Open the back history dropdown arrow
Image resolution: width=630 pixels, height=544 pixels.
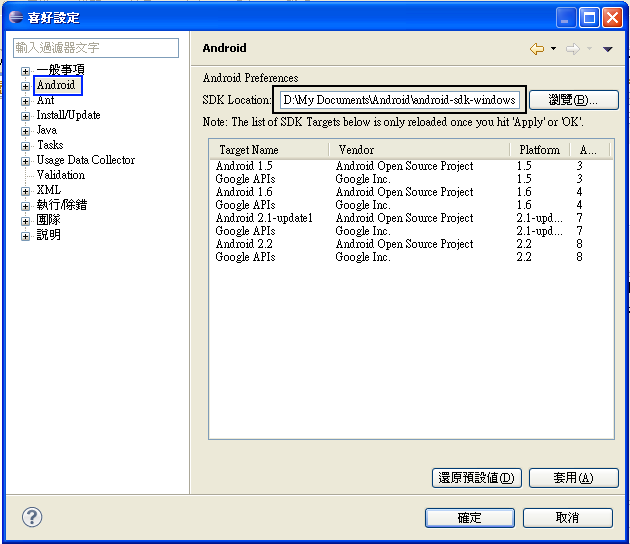(553, 49)
